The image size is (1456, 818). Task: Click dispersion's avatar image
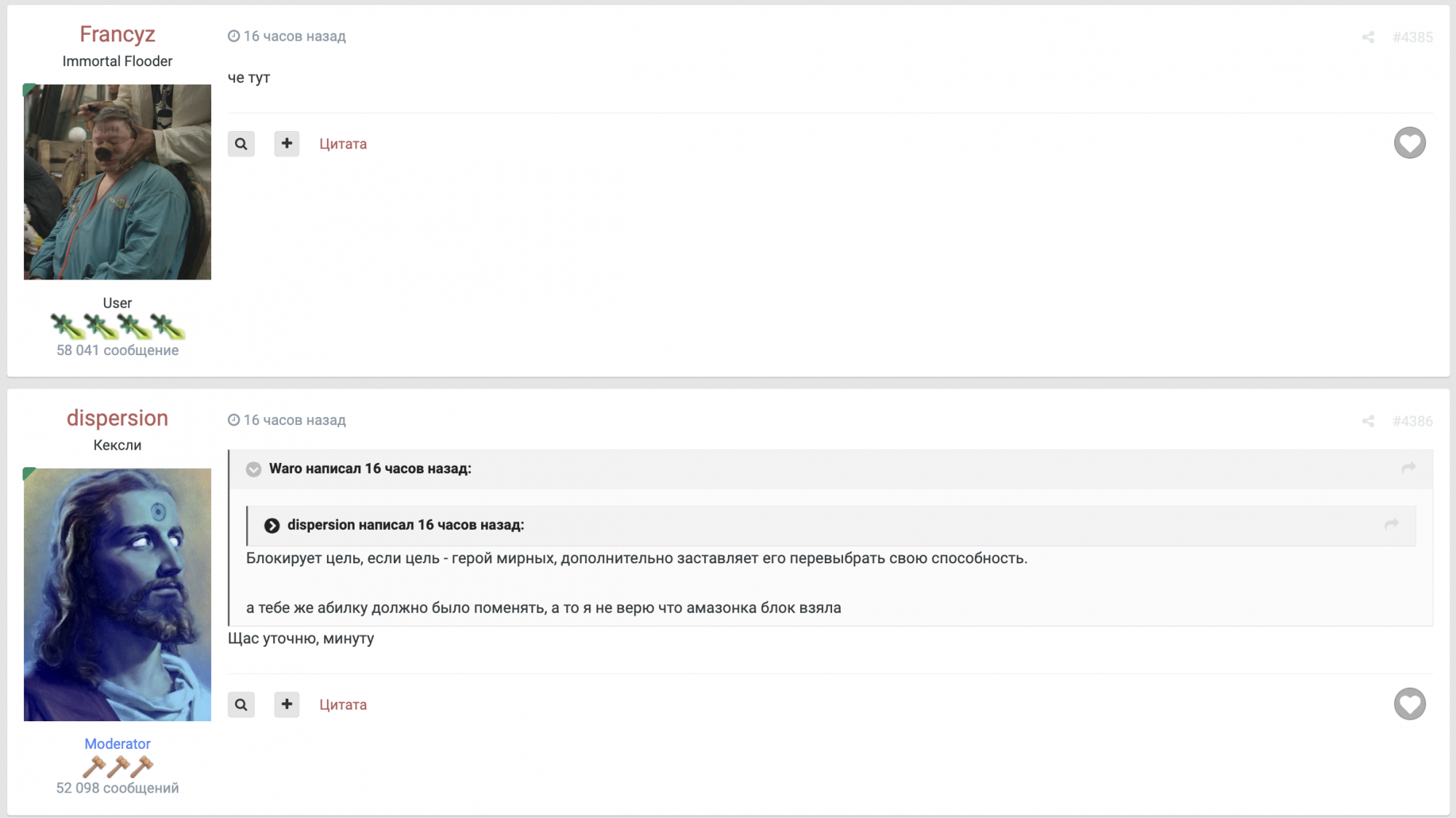tap(117, 595)
